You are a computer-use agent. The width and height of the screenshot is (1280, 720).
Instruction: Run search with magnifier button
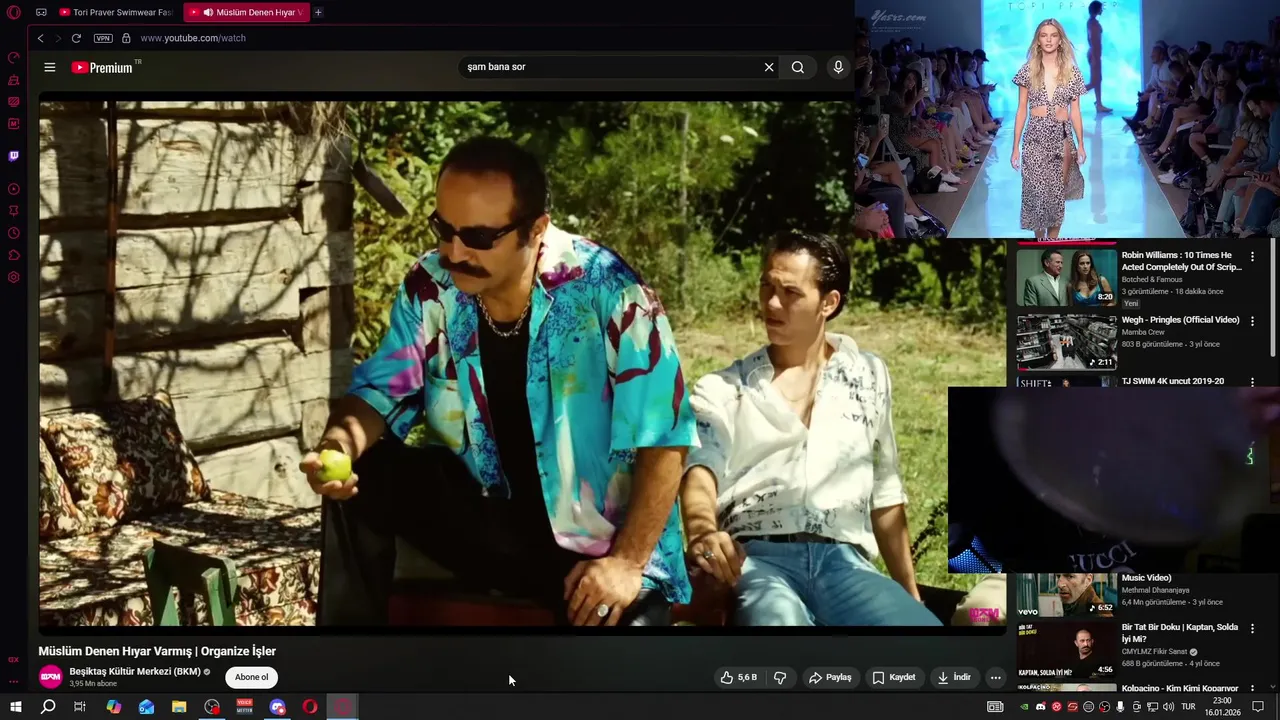click(797, 67)
